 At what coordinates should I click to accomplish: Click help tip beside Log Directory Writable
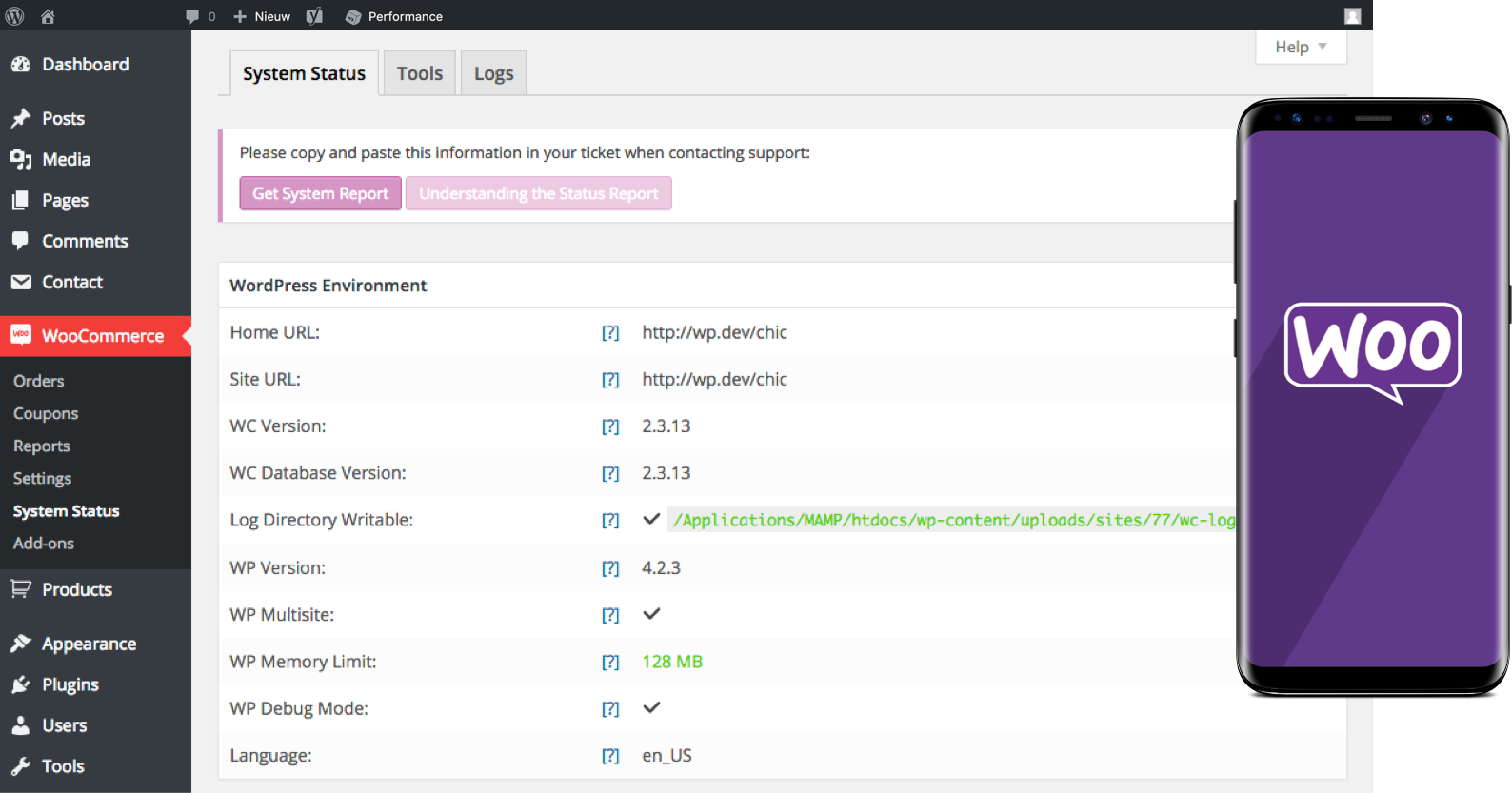[610, 520]
